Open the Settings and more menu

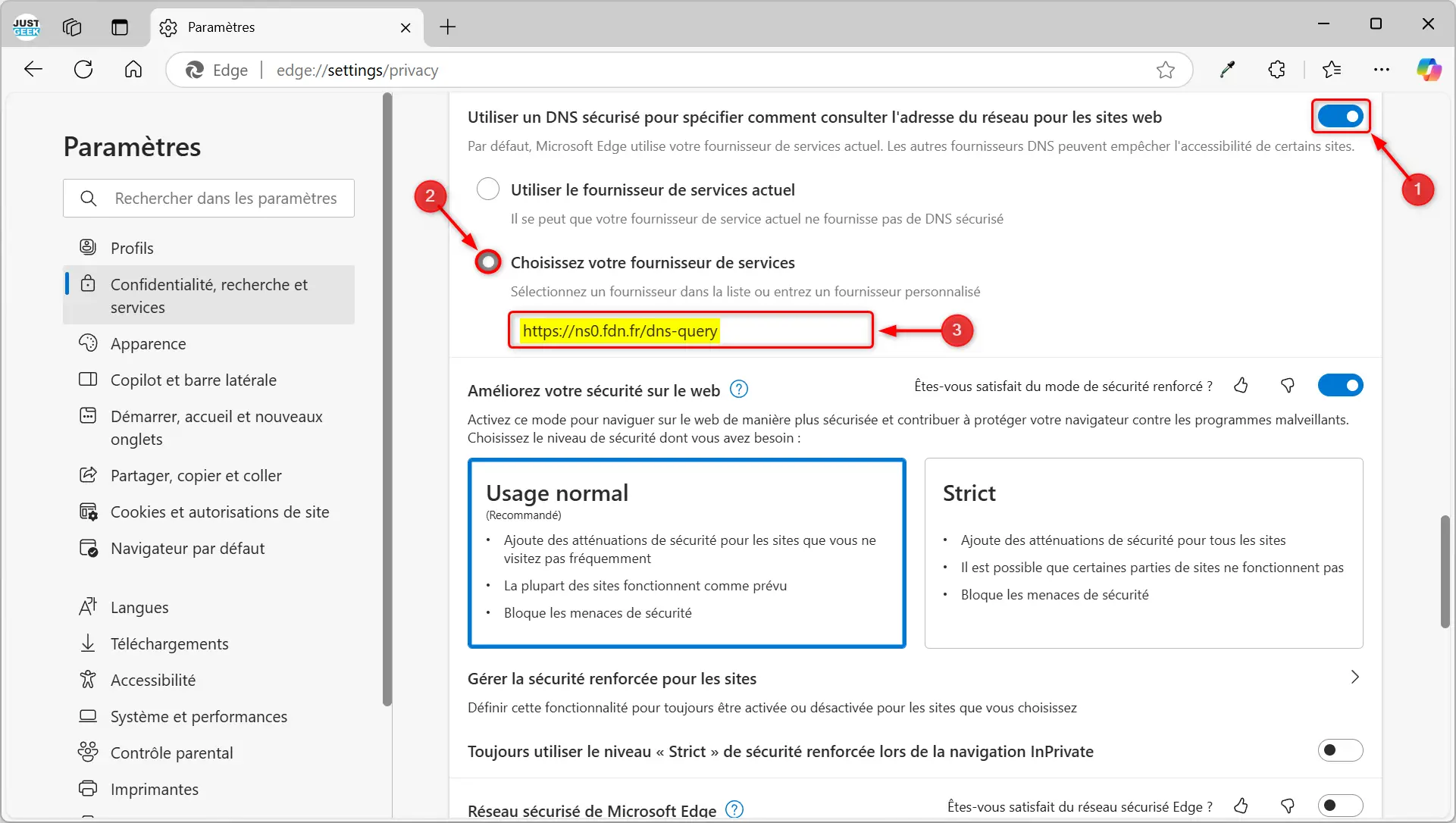point(1382,70)
